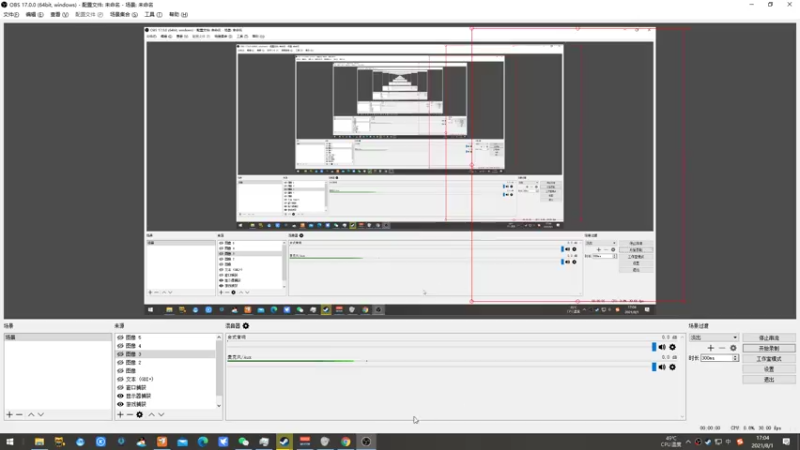Mute the 麦克风/Aux speaker icon

(x=662, y=367)
